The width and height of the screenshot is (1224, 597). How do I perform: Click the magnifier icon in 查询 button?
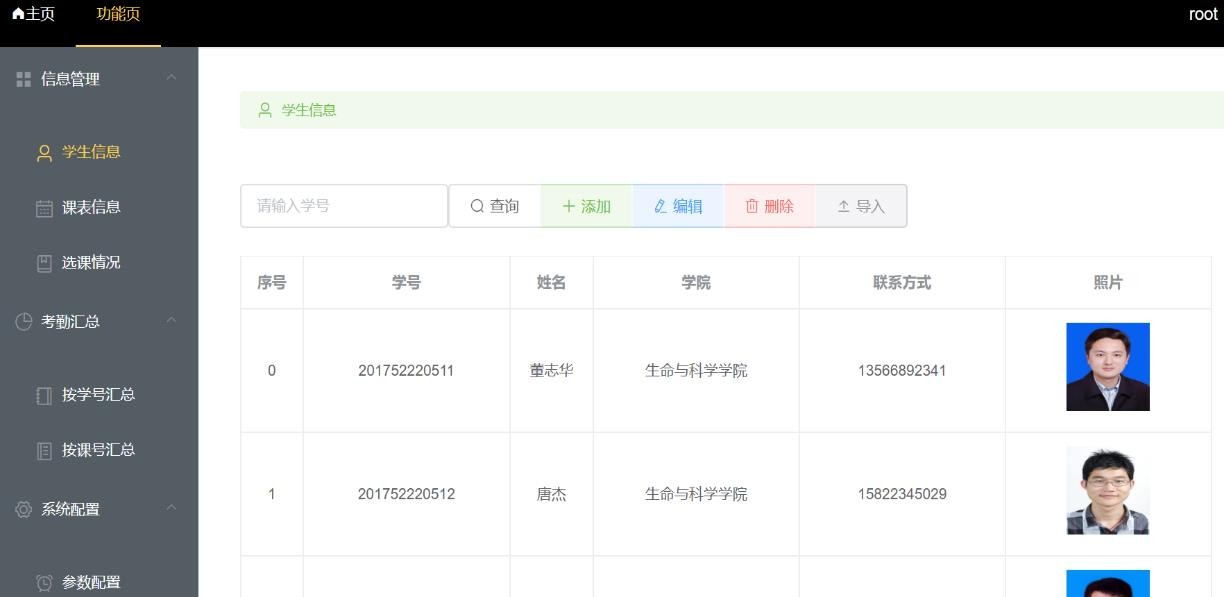(x=477, y=206)
